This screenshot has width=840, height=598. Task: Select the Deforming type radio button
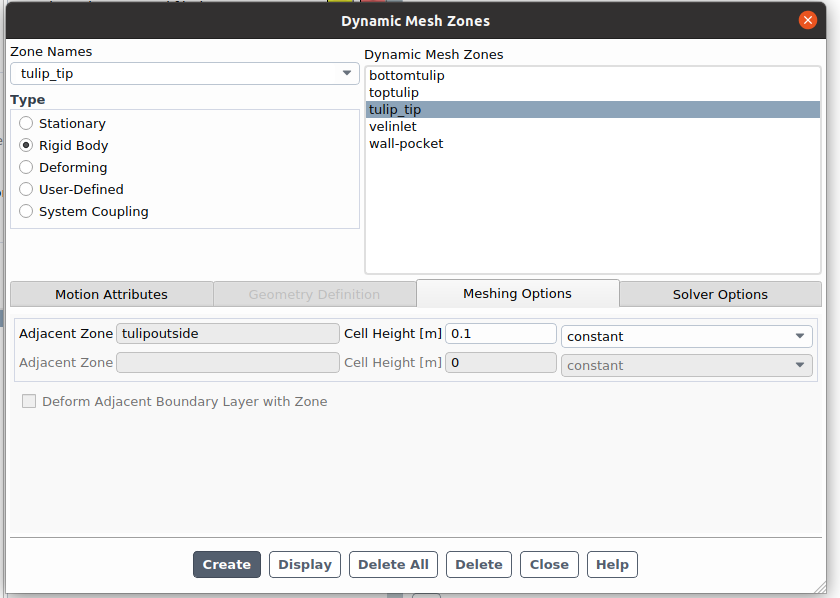coord(26,168)
